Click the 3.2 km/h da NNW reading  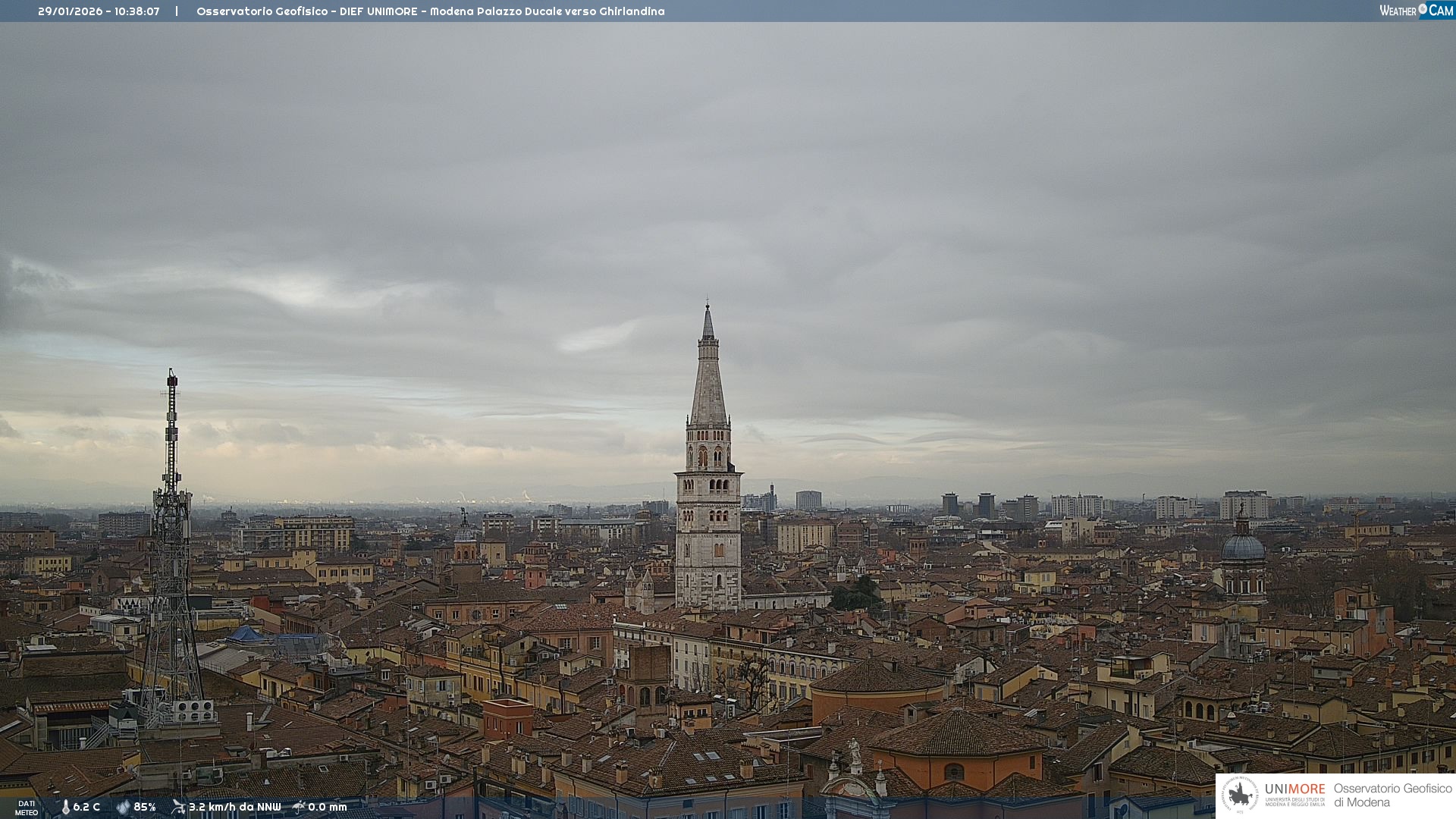(x=234, y=807)
